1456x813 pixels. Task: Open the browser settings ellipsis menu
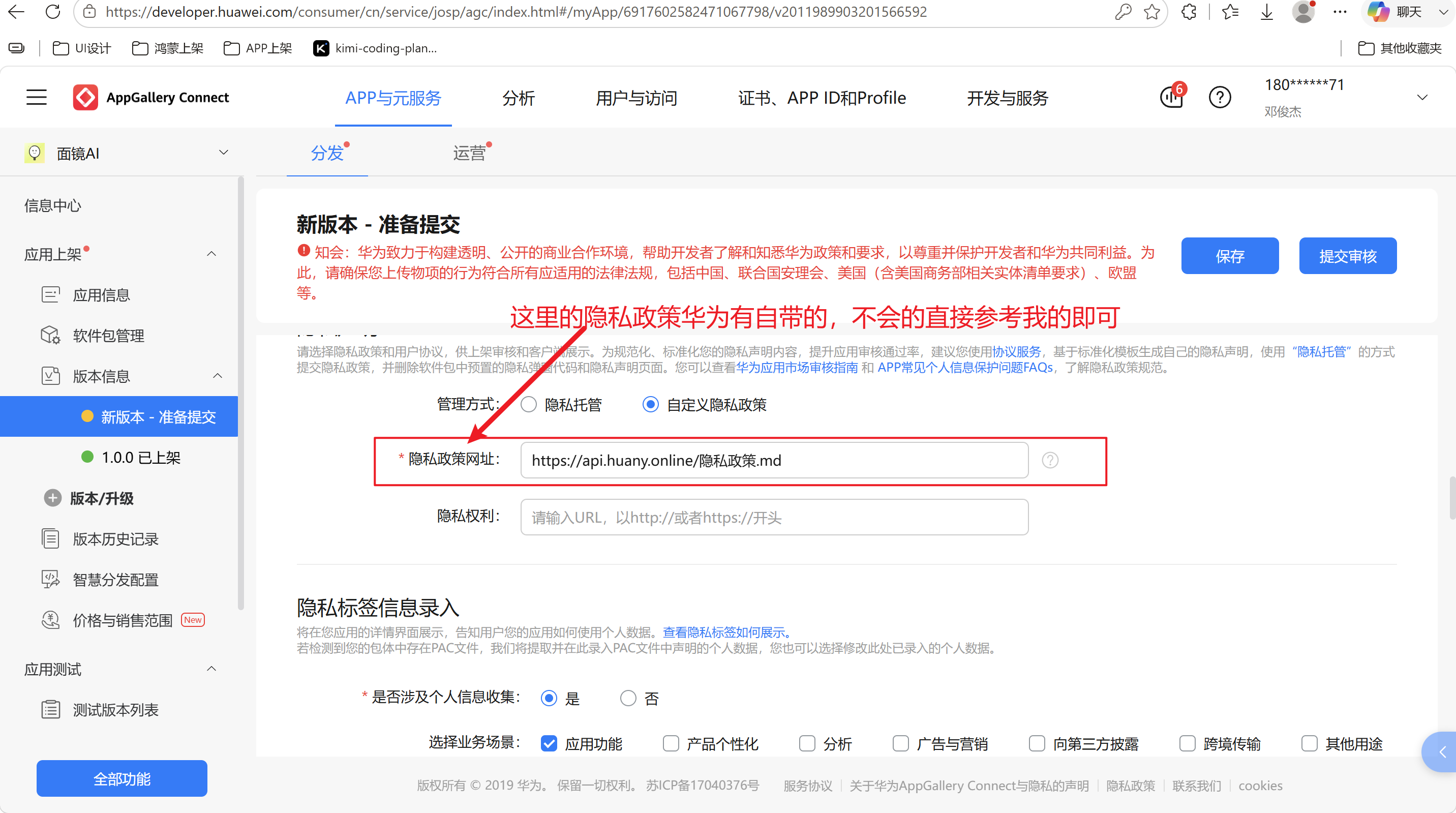click(1340, 12)
